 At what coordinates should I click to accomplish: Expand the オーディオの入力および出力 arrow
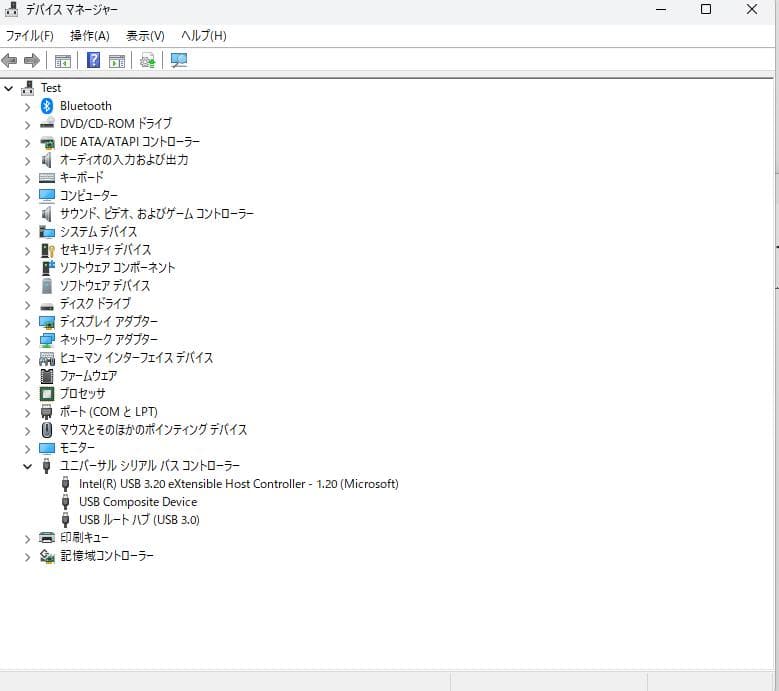click(x=27, y=160)
